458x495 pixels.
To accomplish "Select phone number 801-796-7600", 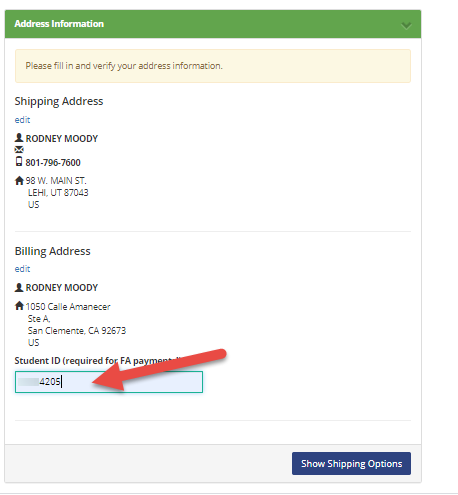I will click(x=53, y=163).
